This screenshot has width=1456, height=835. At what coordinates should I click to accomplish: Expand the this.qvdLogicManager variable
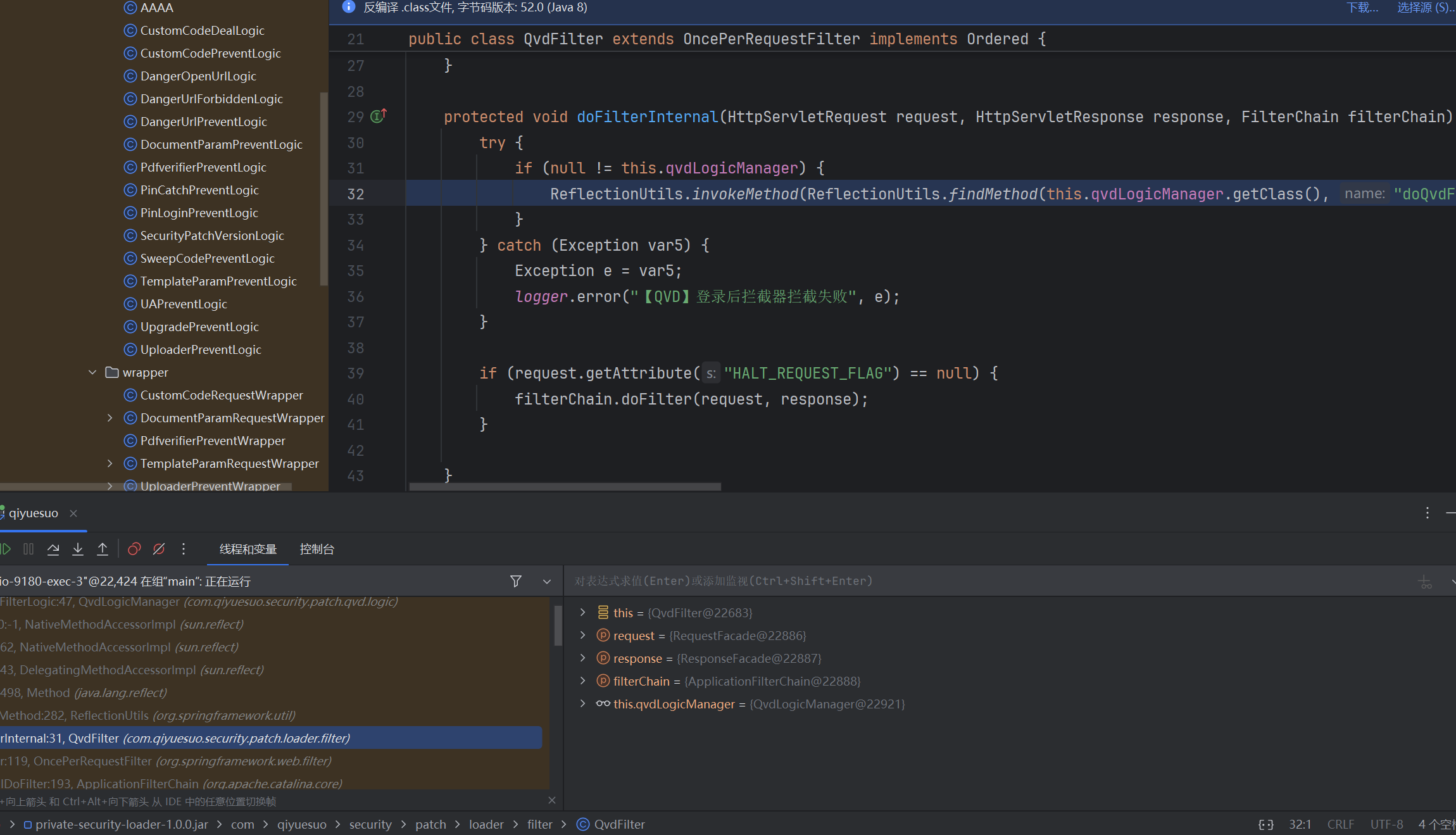(582, 704)
